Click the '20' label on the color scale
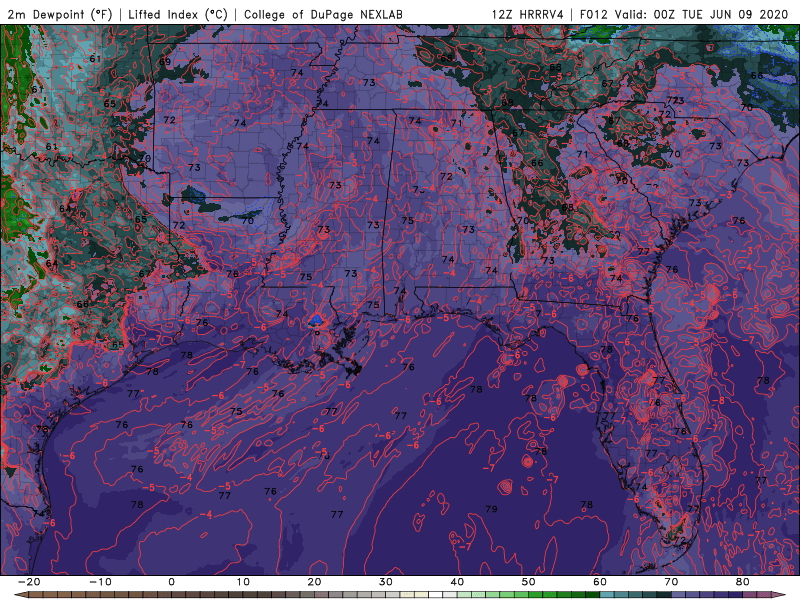Viewport: 800px width, 600px height. coord(314,582)
